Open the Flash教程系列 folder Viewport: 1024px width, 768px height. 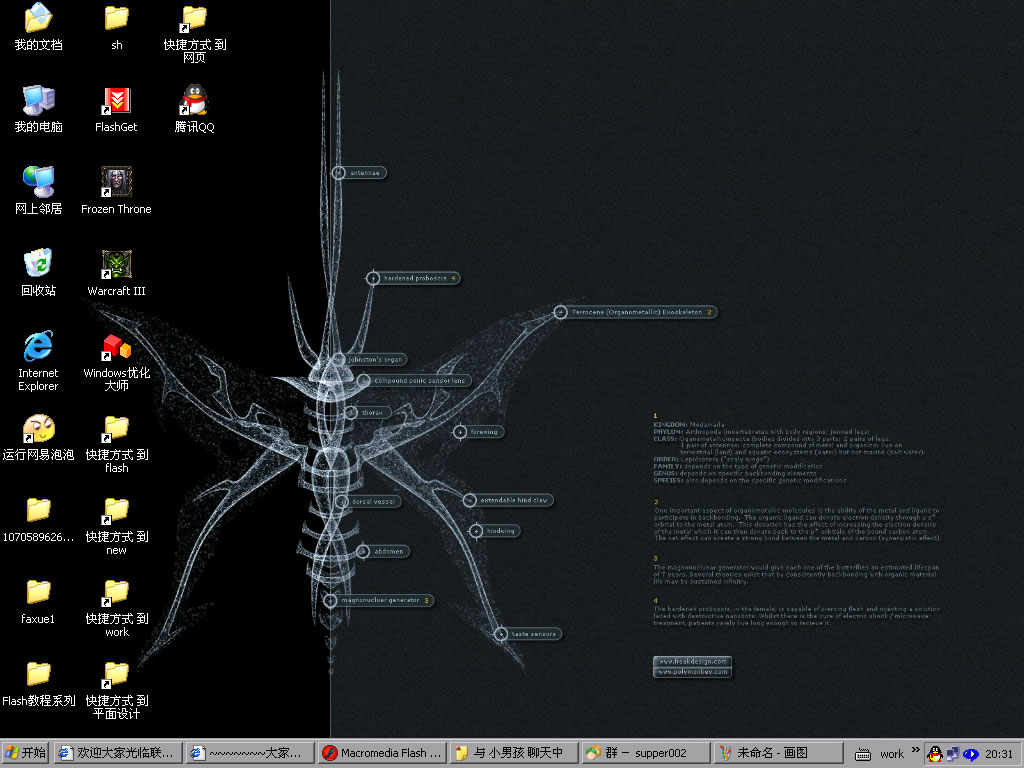(x=38, y=683)
